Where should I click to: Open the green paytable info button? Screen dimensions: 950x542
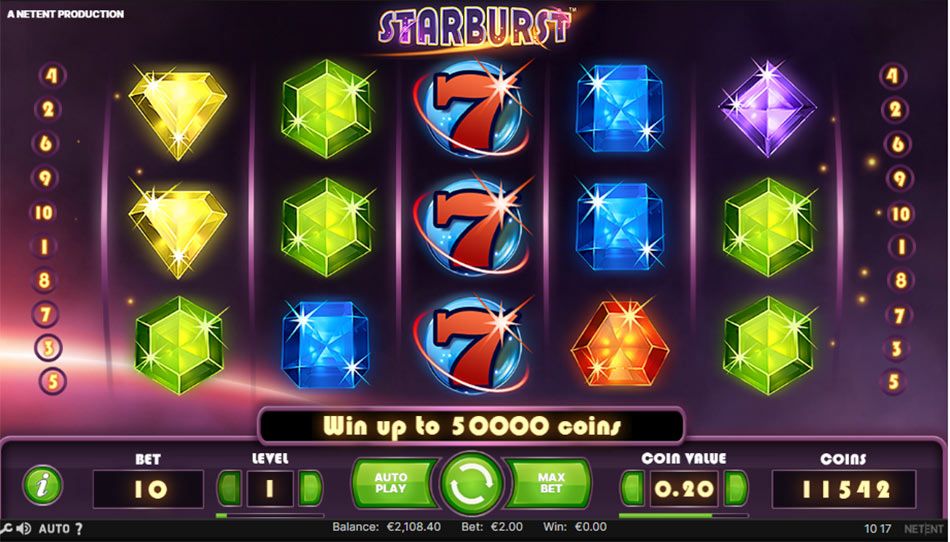coord(42,485)
